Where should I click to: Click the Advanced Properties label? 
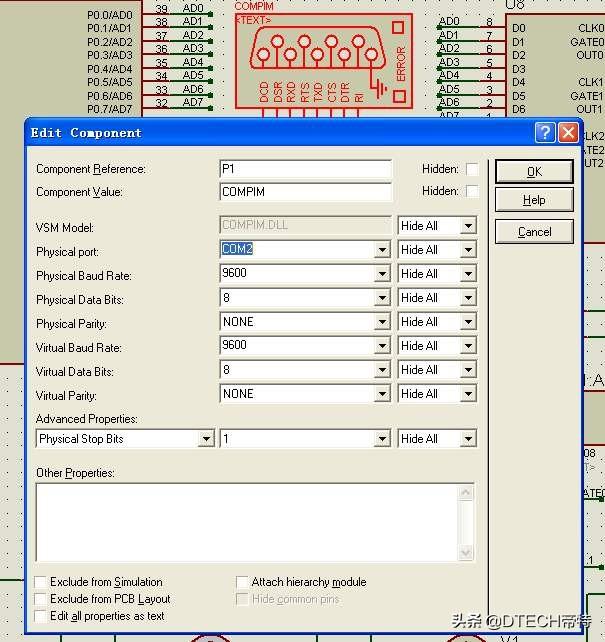(x=86, y=419)
